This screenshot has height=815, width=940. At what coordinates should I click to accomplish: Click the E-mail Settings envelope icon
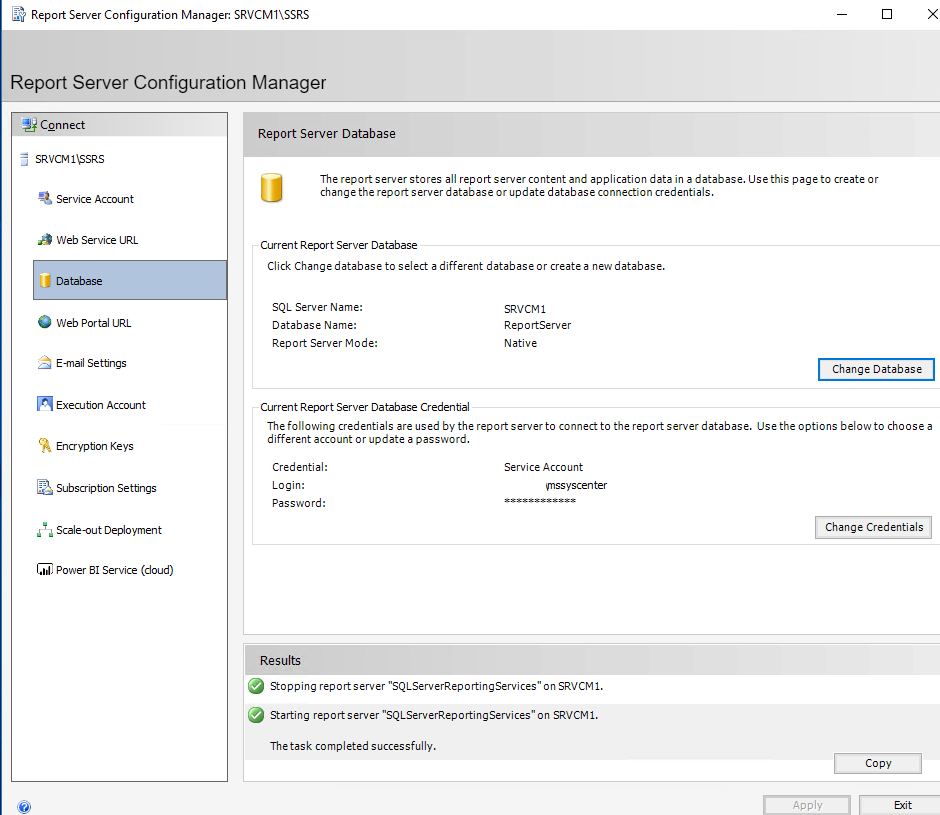[x=45, y=363]
